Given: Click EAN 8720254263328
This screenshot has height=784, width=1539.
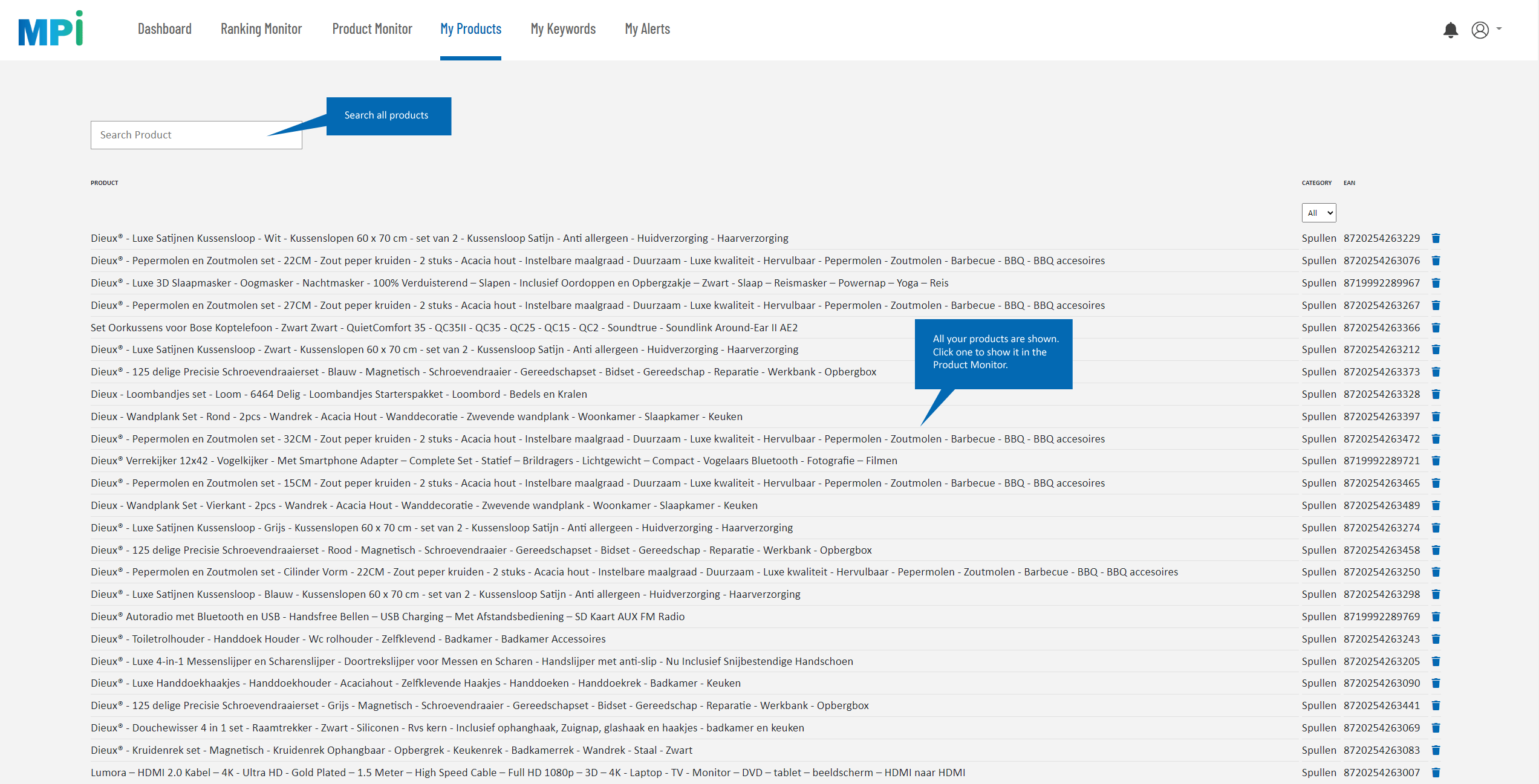Looking at the screenshot, I should click(1382, 394).
